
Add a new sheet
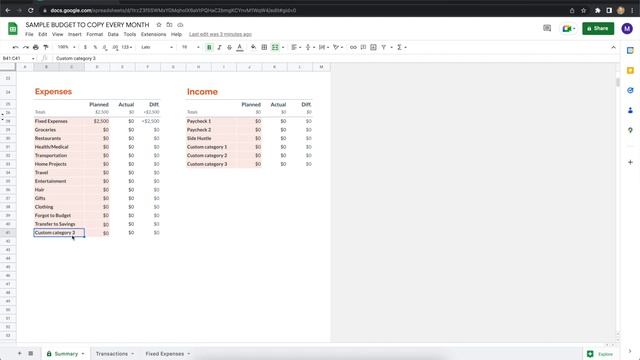19,353
